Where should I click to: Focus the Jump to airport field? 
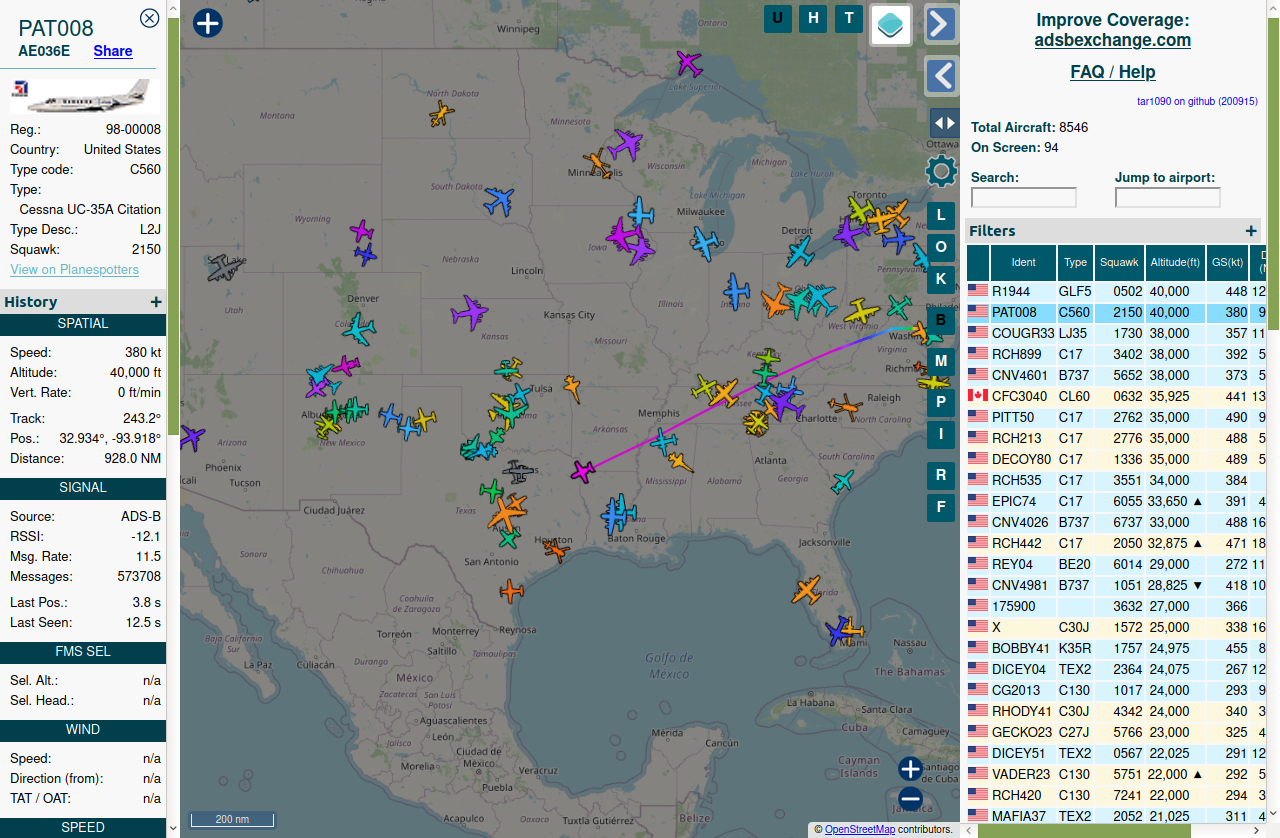(1168, 198)
